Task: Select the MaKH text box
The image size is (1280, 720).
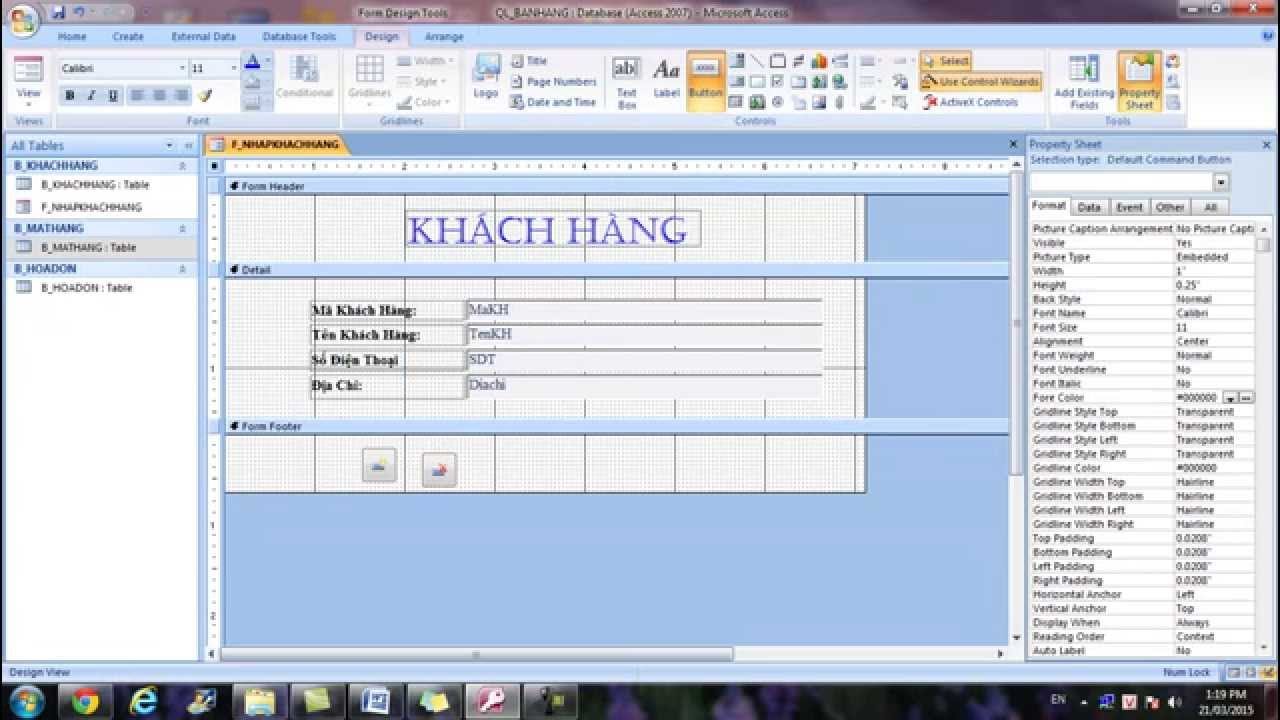Action: coord(643,310)
